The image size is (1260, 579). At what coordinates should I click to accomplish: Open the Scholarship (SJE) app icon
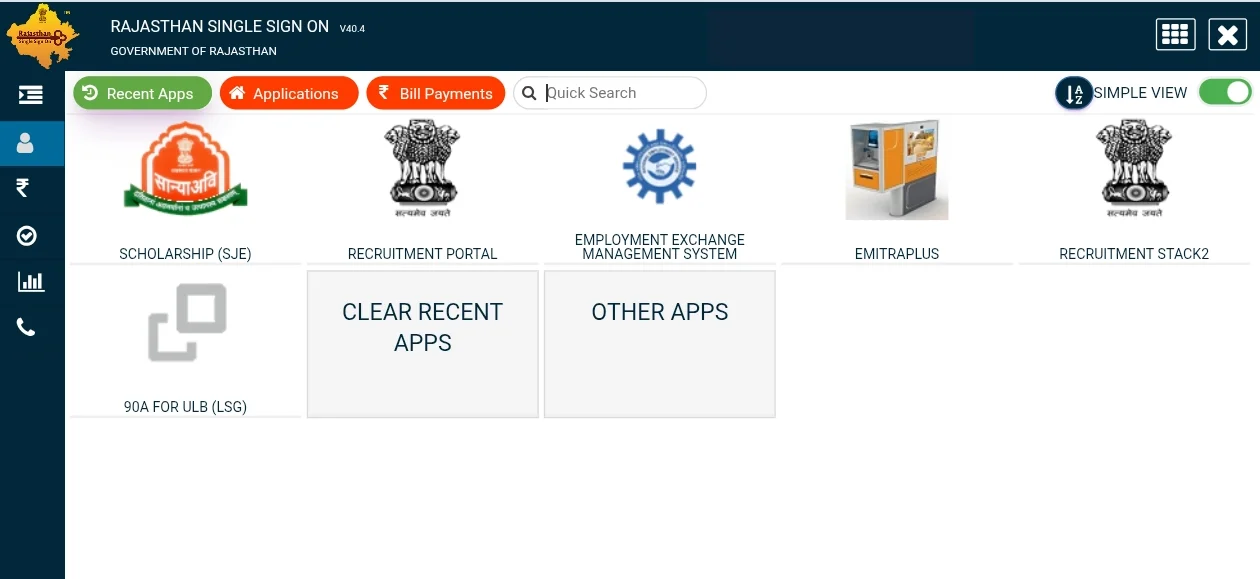185,170
